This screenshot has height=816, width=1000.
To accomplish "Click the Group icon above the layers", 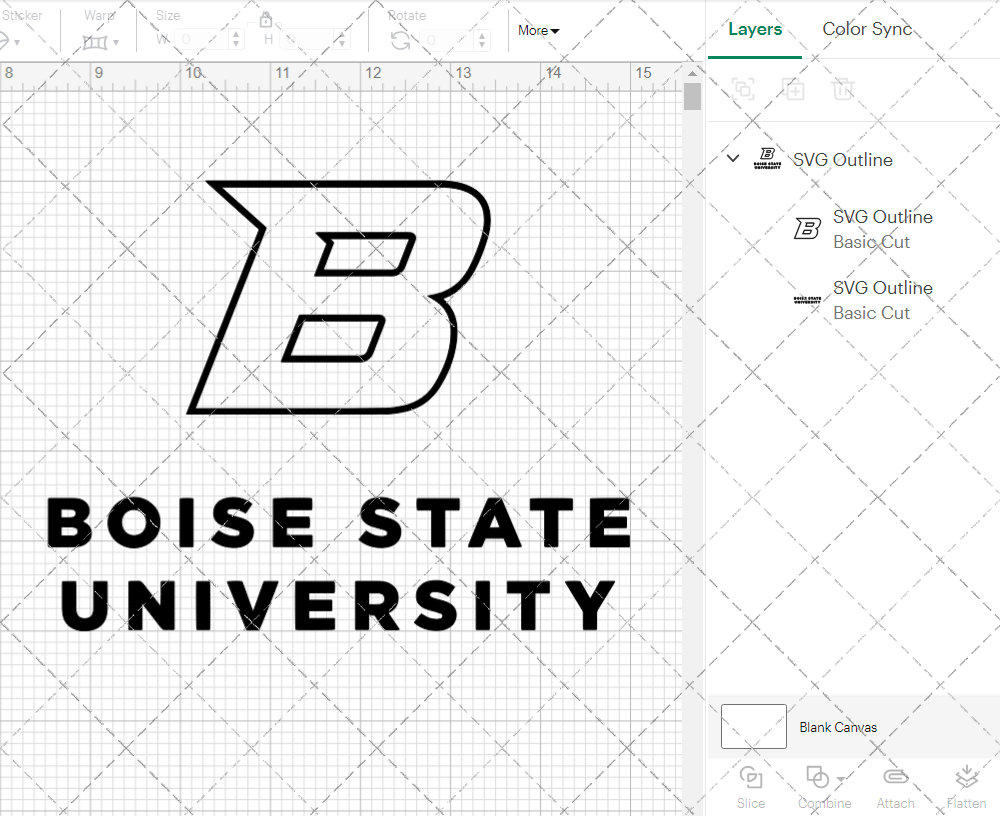I will click(743, 89).
